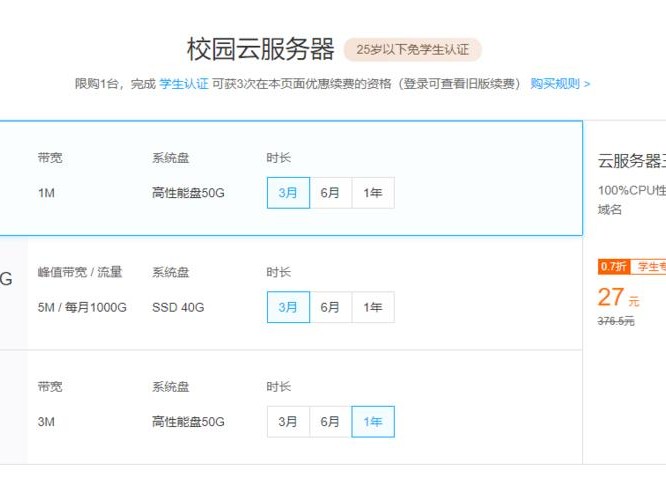The image size is (666, 500).
Task: Open the 学生认证 link
Action: (184, 84)
